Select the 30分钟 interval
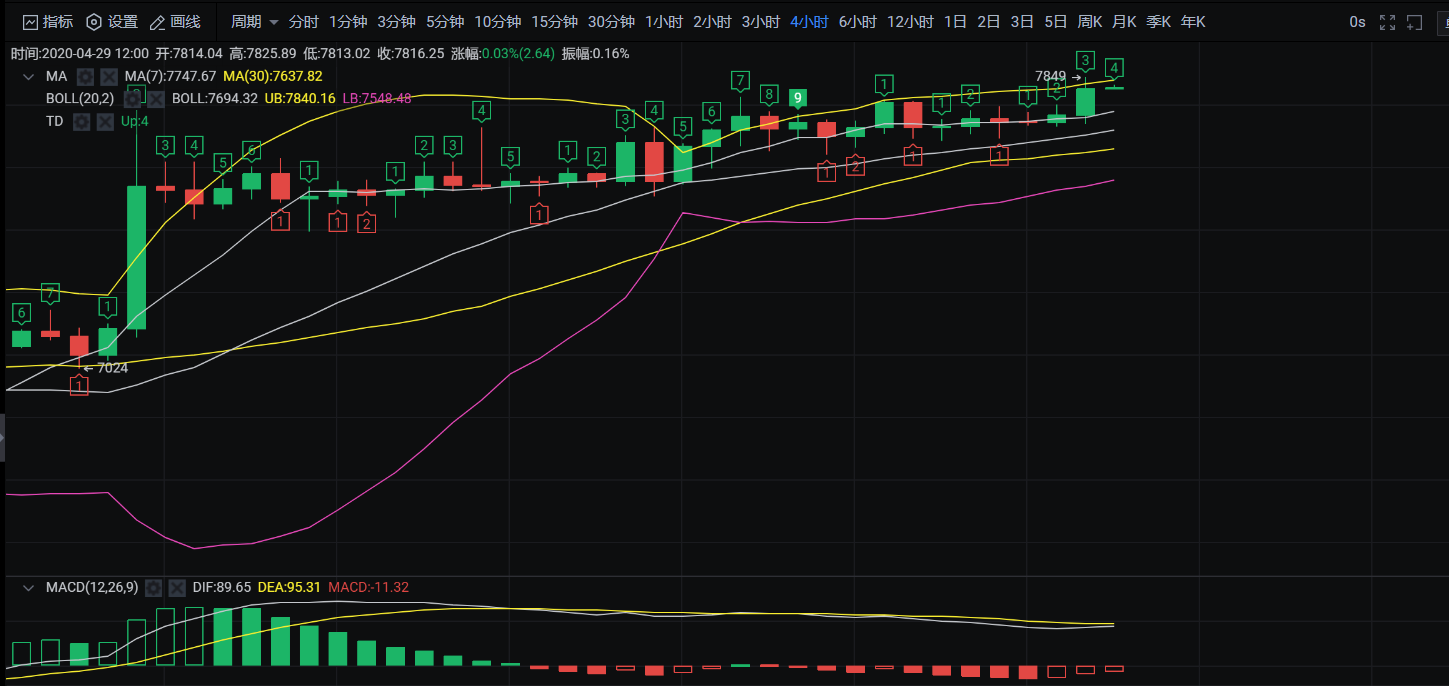Viewport: 1449px width, 686px height. click(611, 22)
